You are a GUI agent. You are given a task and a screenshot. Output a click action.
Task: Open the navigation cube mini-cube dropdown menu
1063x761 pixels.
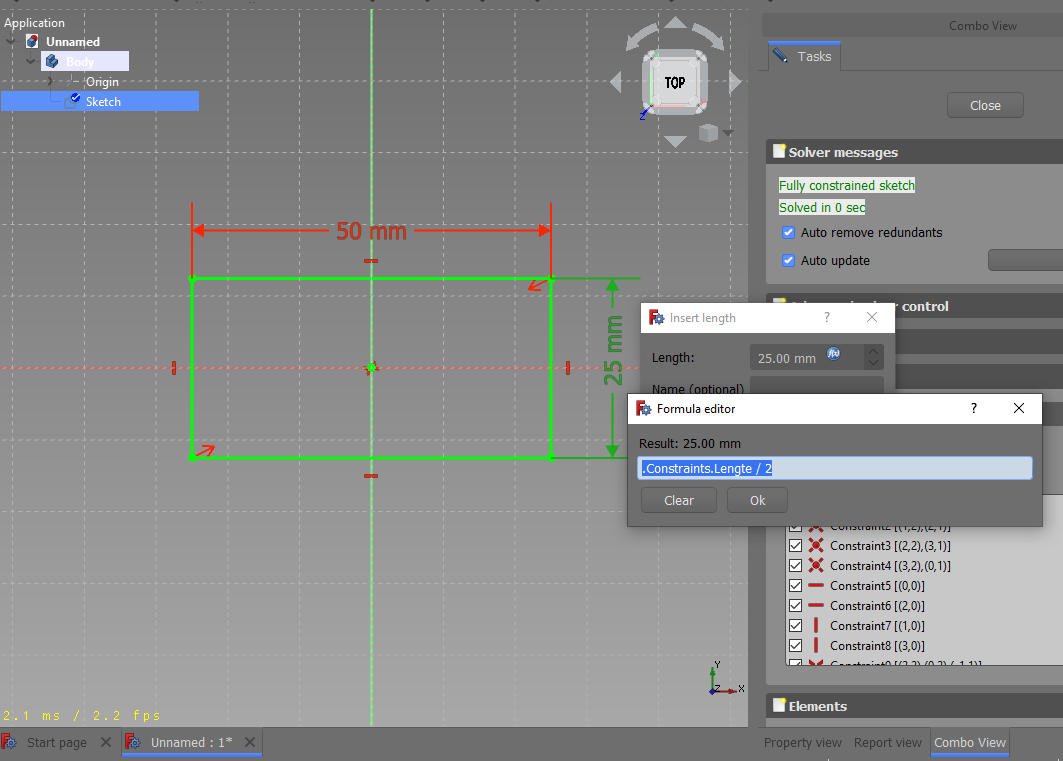[x=728, y=133]
